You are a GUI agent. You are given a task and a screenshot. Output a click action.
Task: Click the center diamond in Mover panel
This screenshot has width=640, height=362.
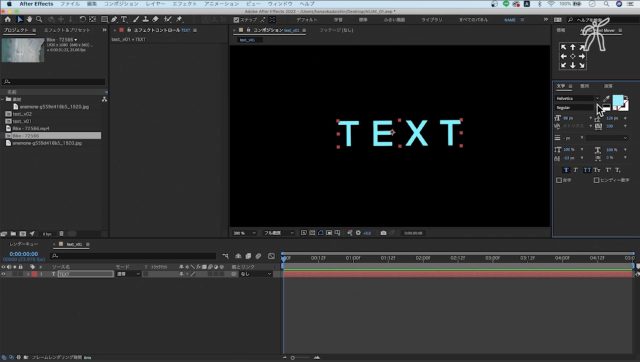pos(573,56)
